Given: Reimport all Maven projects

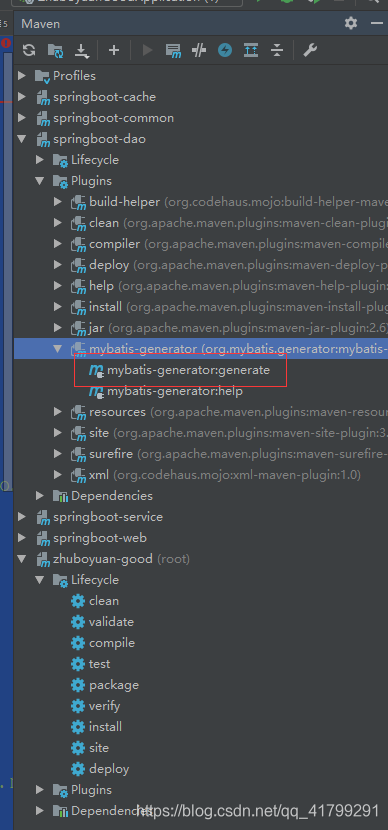Looking at the screenshot, I should coord(29,50).
